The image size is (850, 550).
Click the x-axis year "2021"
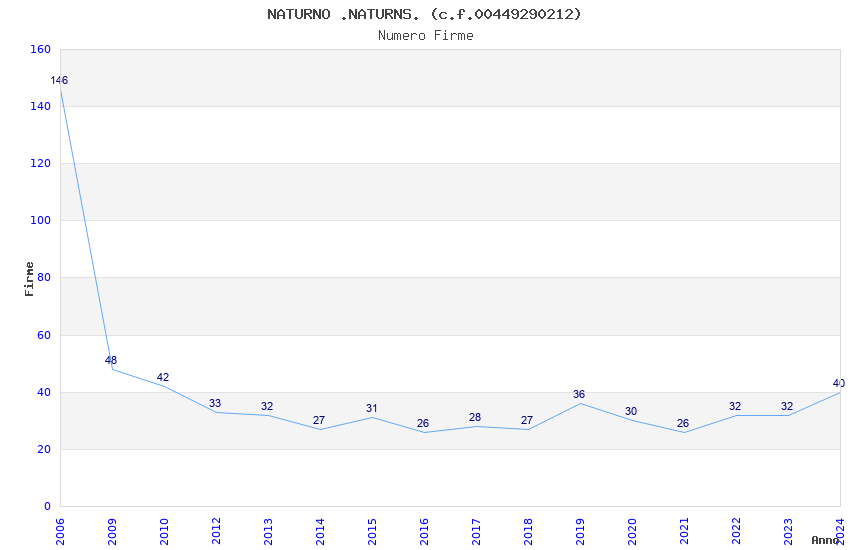click(684, 531)
